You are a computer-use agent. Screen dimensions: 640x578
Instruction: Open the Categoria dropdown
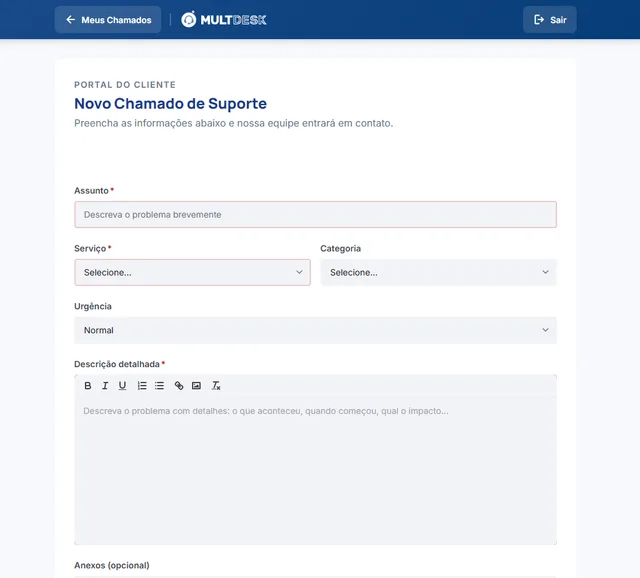pos(438,272)
